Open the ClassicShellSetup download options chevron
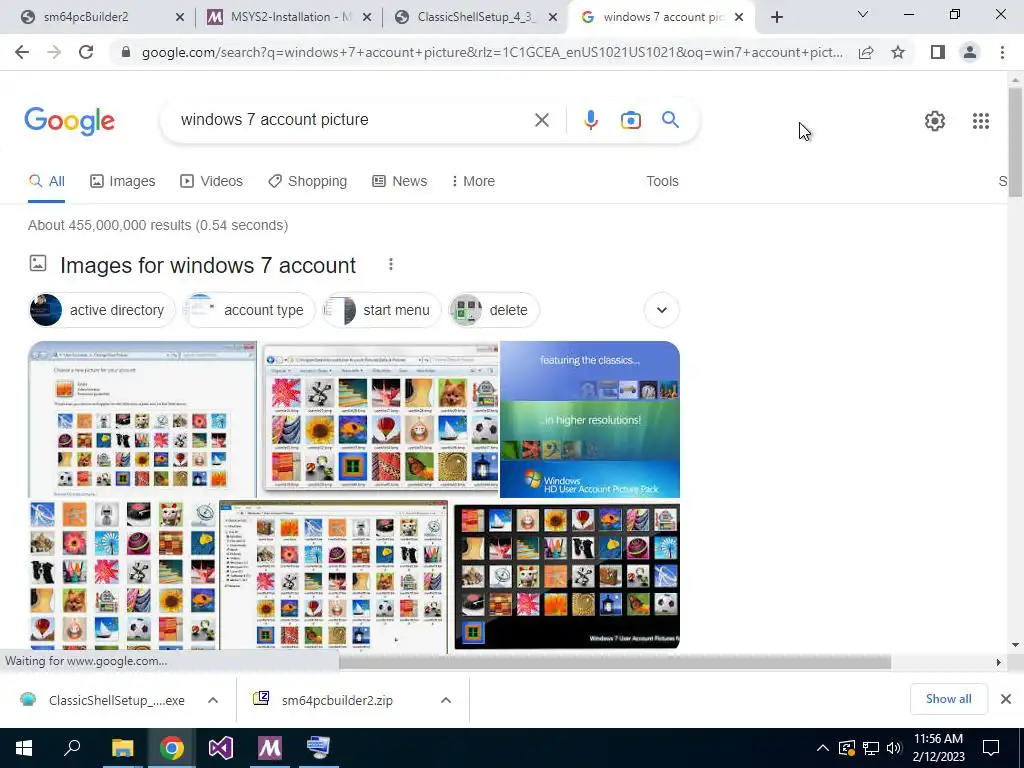This screenshot has width=1024, height=768. 212,700
